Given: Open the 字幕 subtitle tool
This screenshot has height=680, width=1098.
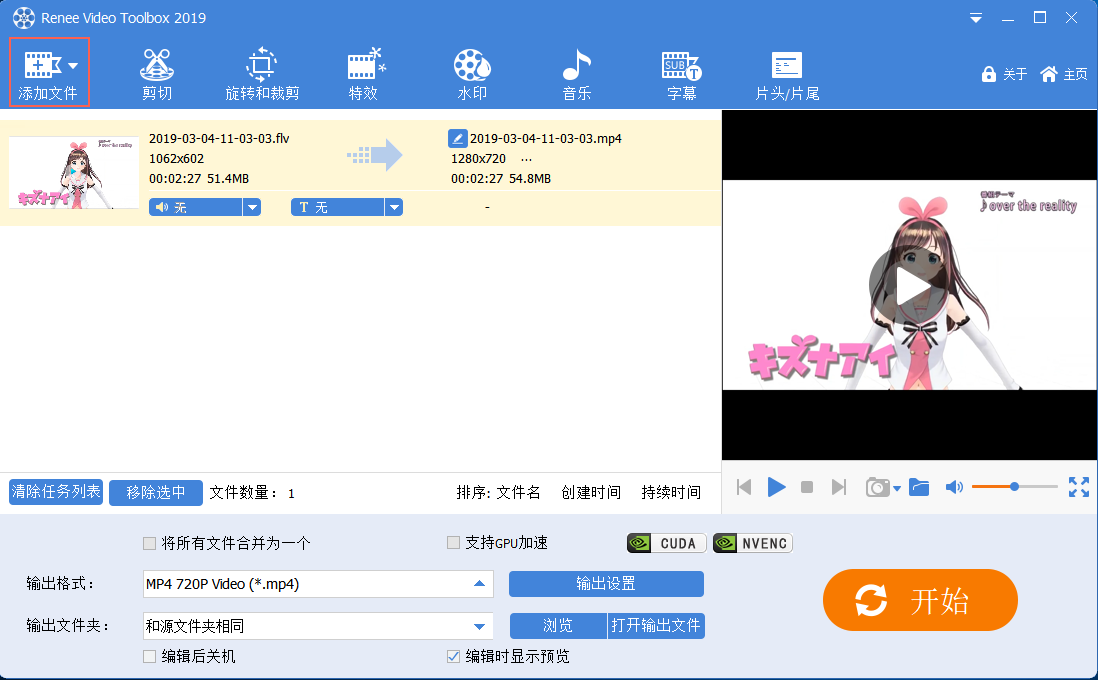Looking at the screenshot, I should click(x=681, y=74).
